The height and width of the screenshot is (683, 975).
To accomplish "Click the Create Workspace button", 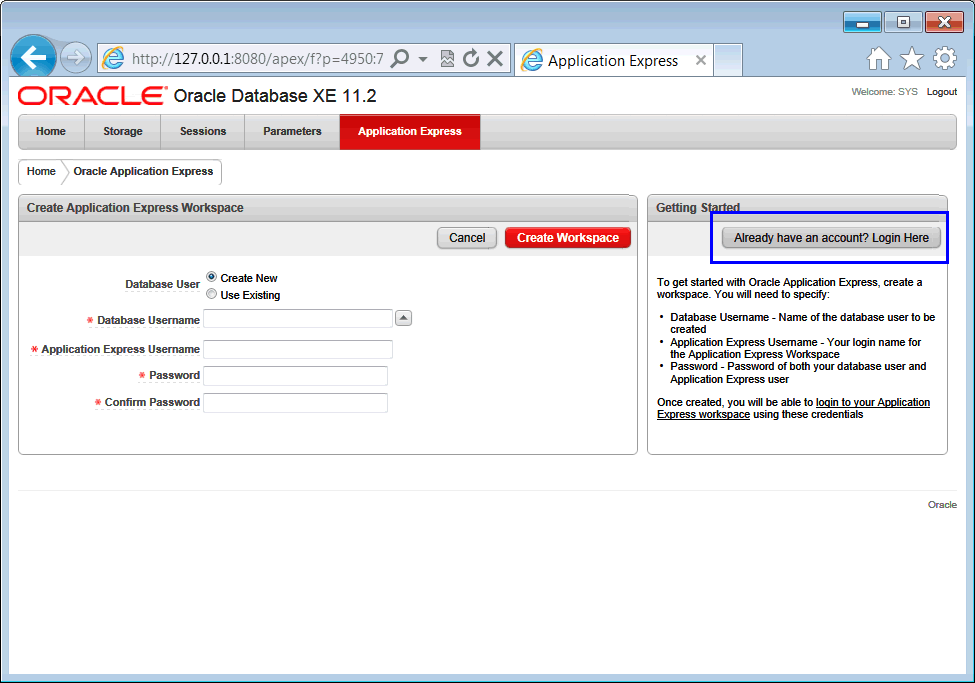I will click(x=568, y=238).
